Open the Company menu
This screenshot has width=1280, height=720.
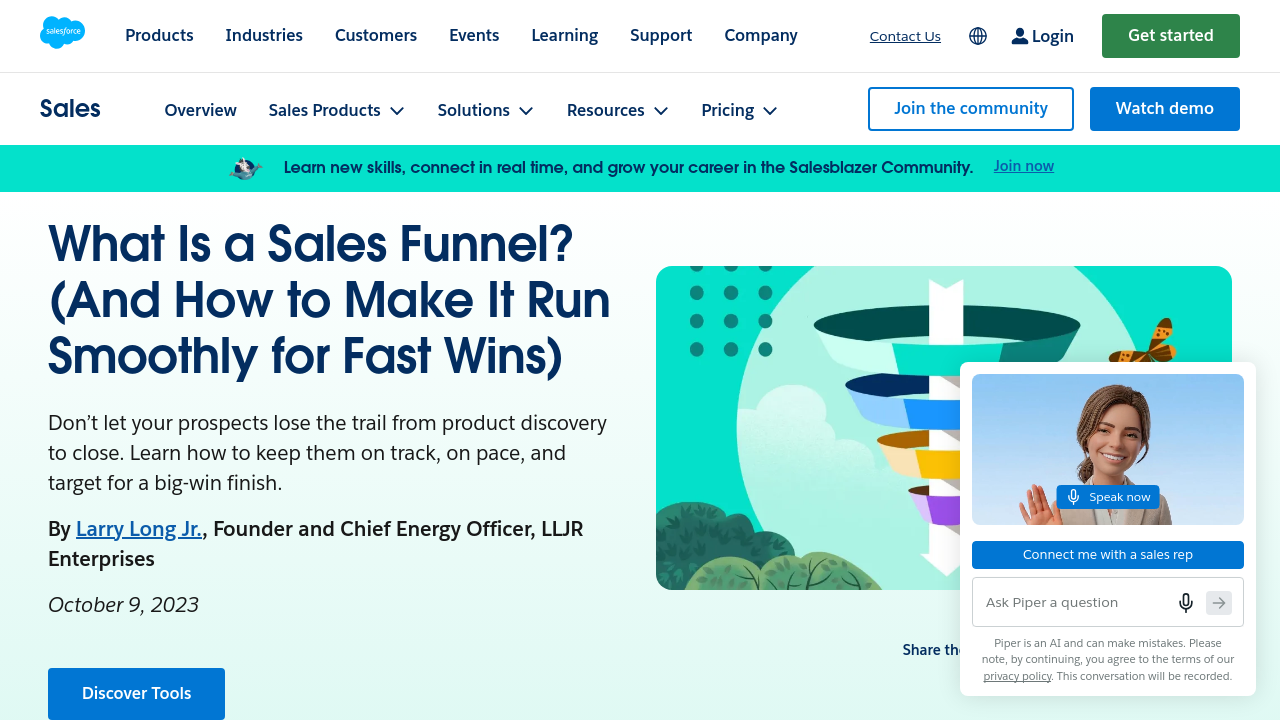click(761, 35)
